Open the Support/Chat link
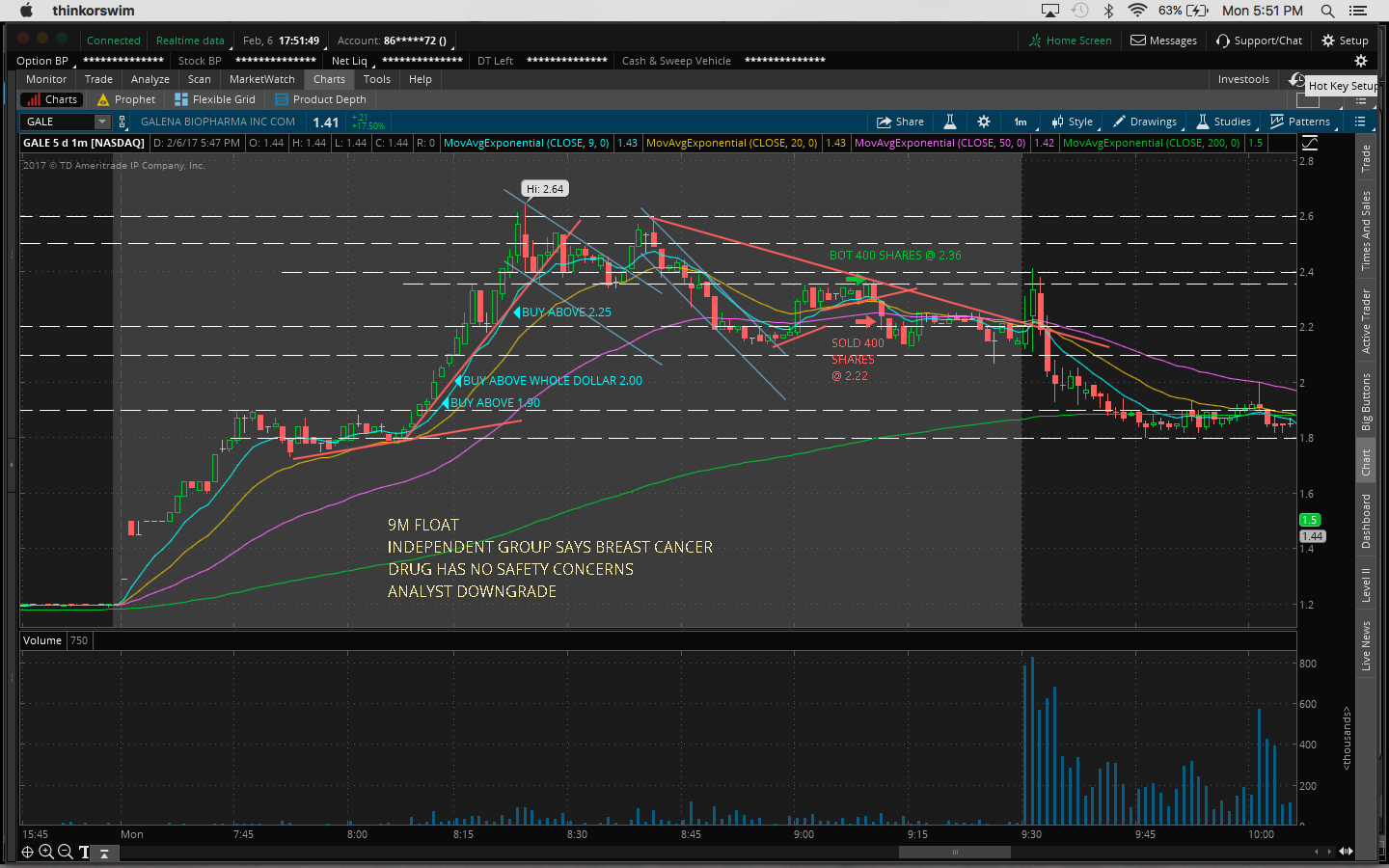Image resolution: width=1389 pixels, height=868 pixels. pos(1259,41)
